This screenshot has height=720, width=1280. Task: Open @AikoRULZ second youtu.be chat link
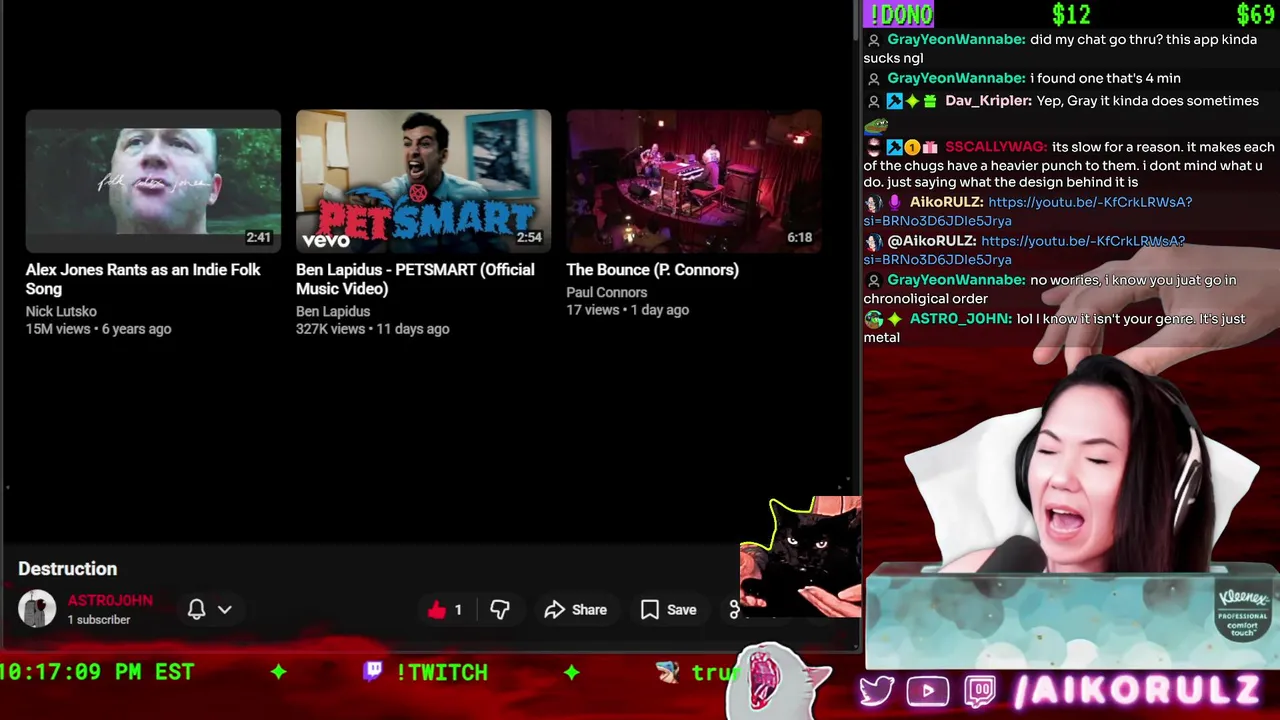tap(1026, 250)
